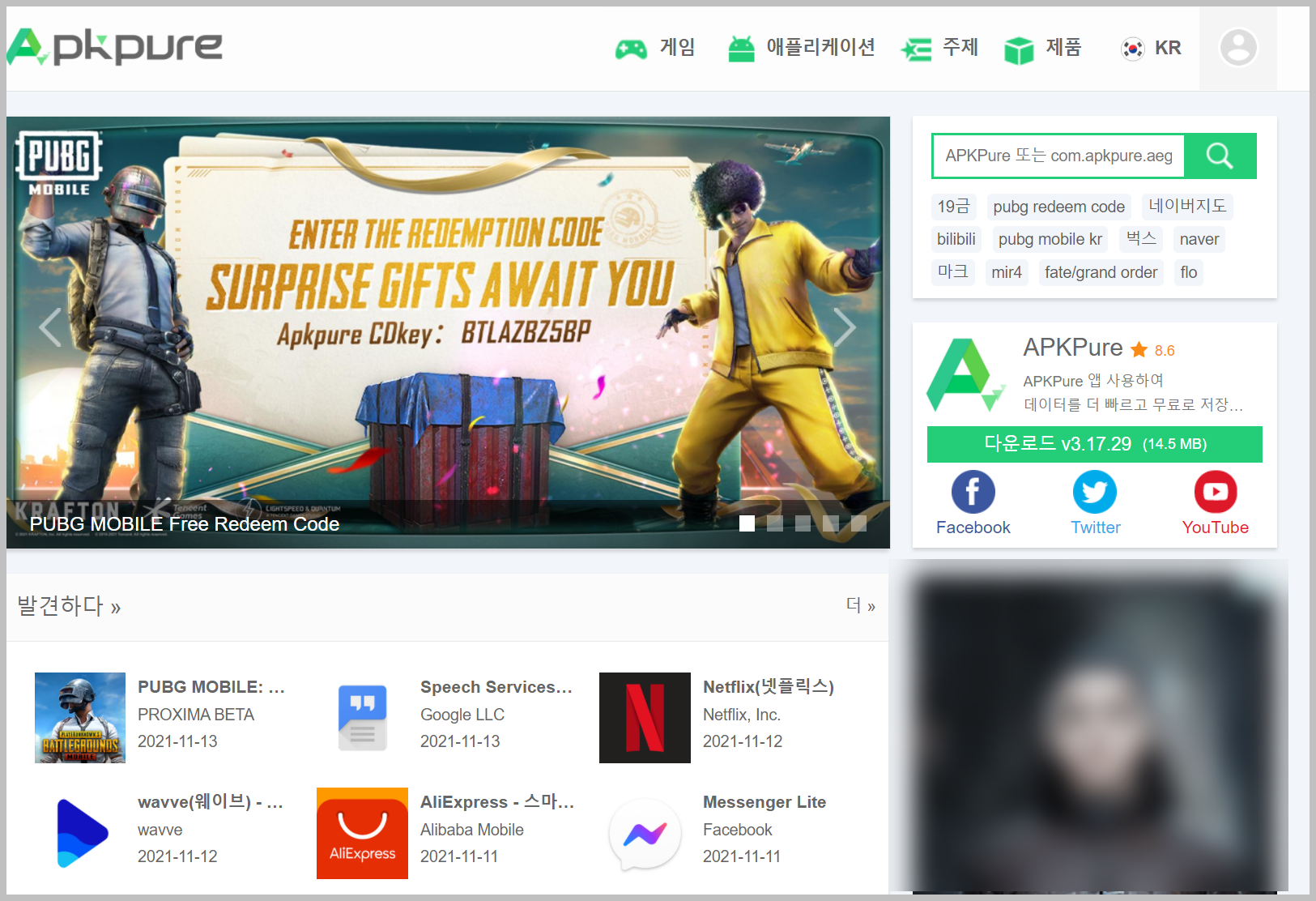Open the APKPure logo homepage
This screenshot has height=901, width=1316.
pos(115,47)
